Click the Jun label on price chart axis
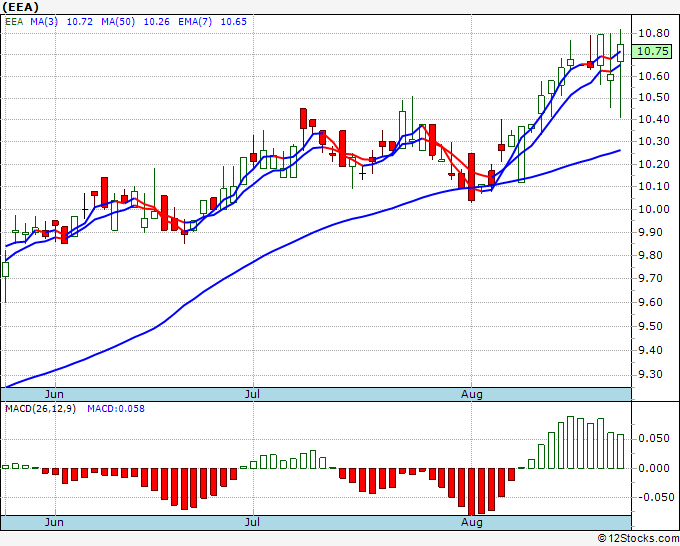The height and width of the screenshot is (546, 680). point(54,394)
